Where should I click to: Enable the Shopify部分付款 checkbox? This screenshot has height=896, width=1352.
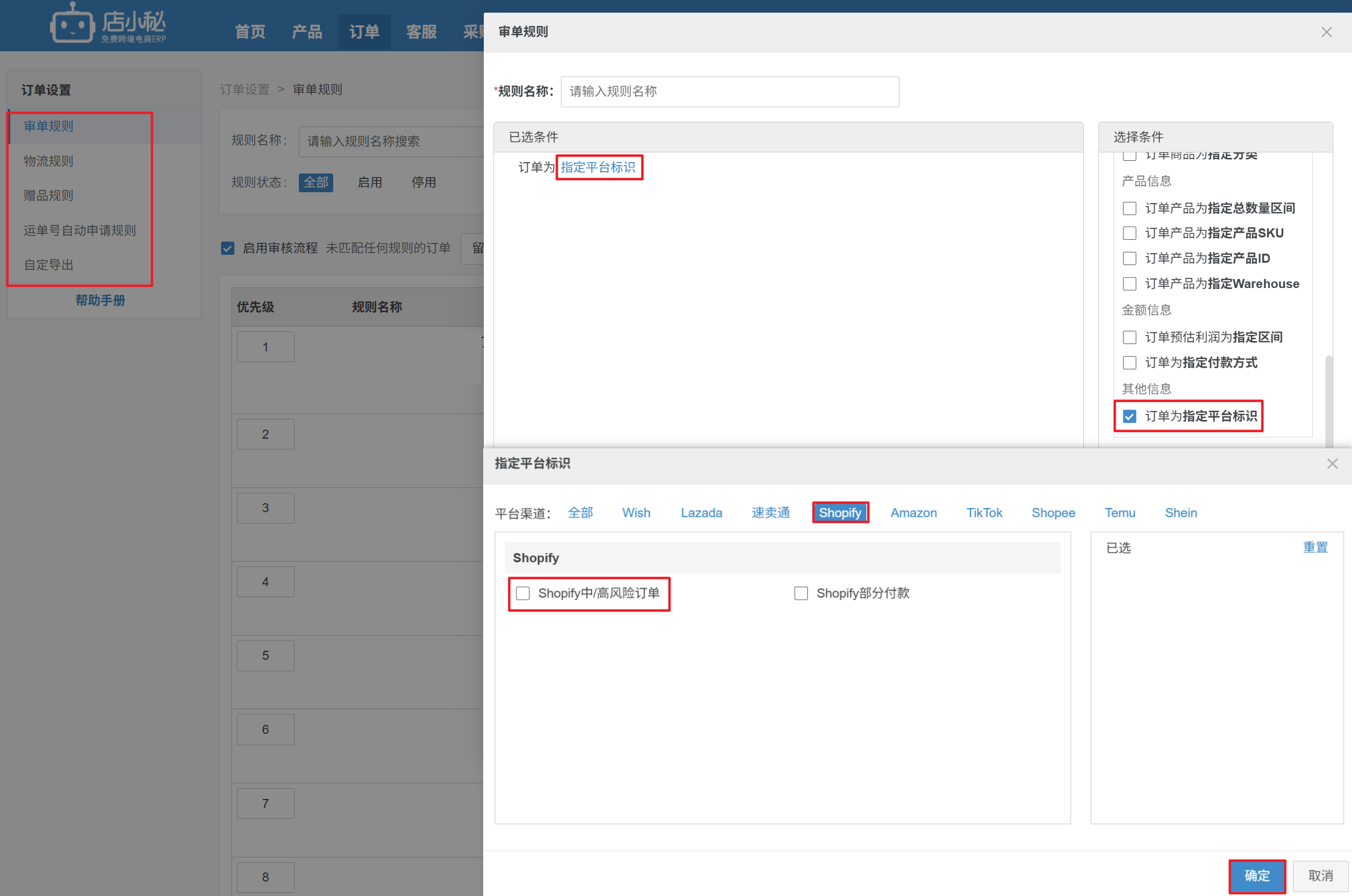(x=801, y=594)
